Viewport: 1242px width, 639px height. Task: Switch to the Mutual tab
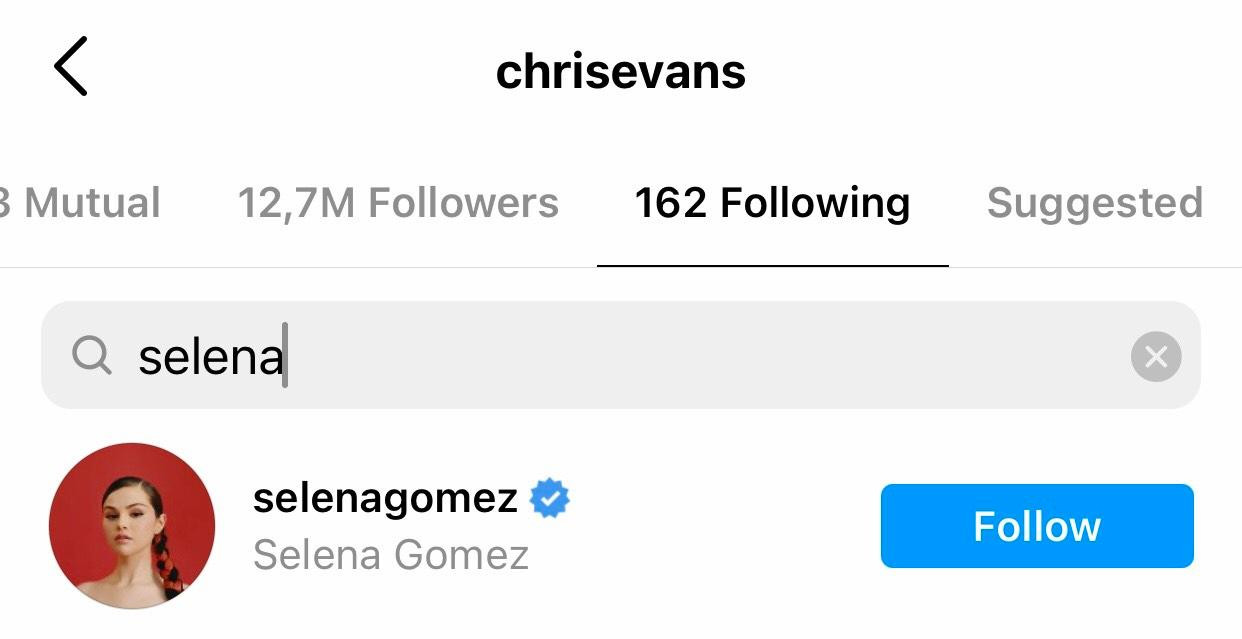[85, 203]
